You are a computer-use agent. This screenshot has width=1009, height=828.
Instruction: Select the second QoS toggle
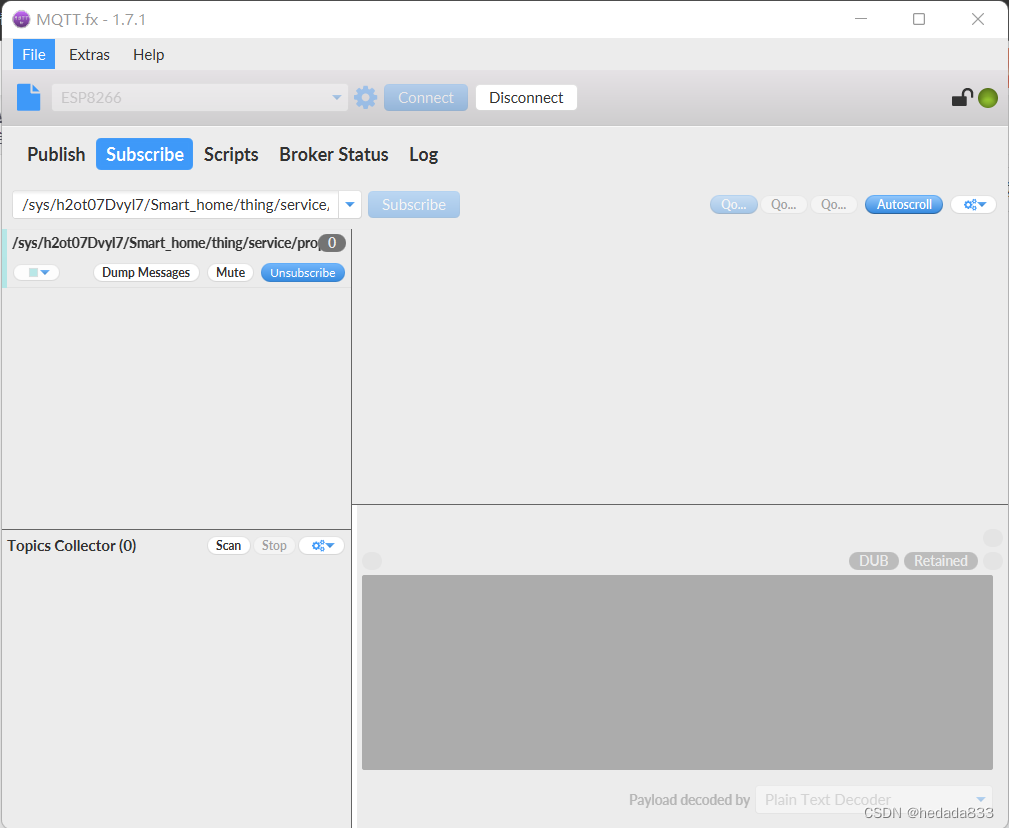tap(784, 205)
